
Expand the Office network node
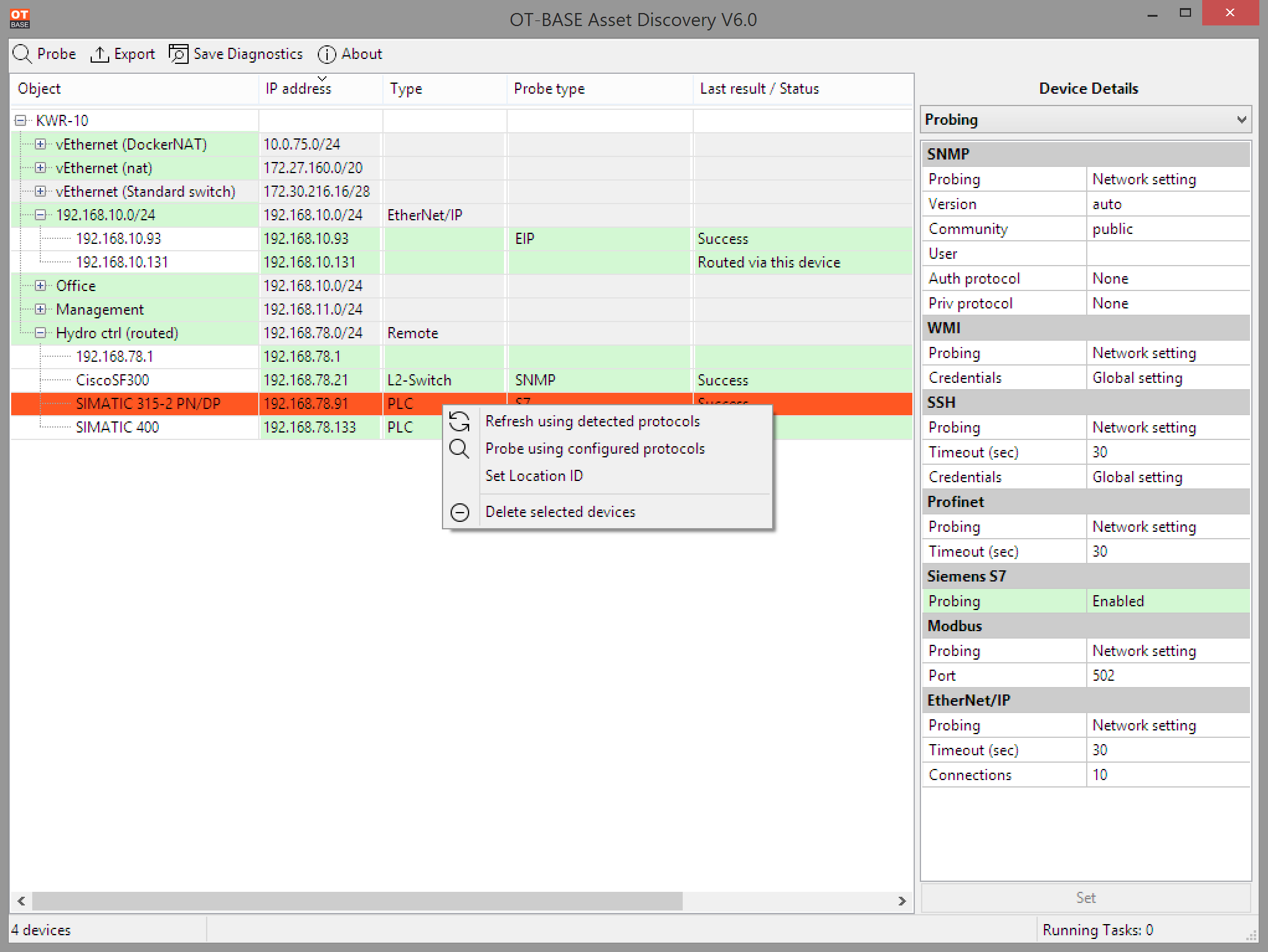(40, 285)
